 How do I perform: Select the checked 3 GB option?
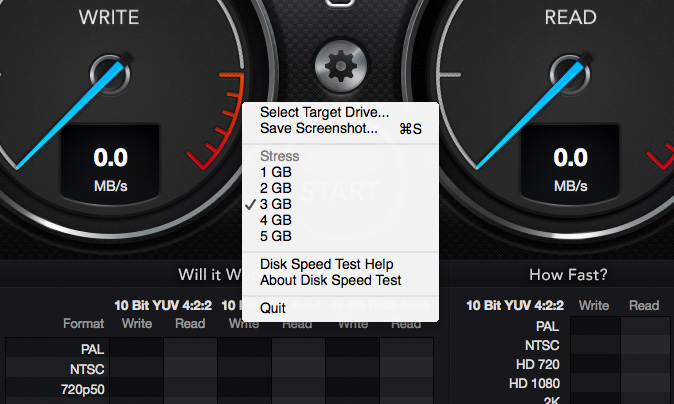(x=275, y=204)
